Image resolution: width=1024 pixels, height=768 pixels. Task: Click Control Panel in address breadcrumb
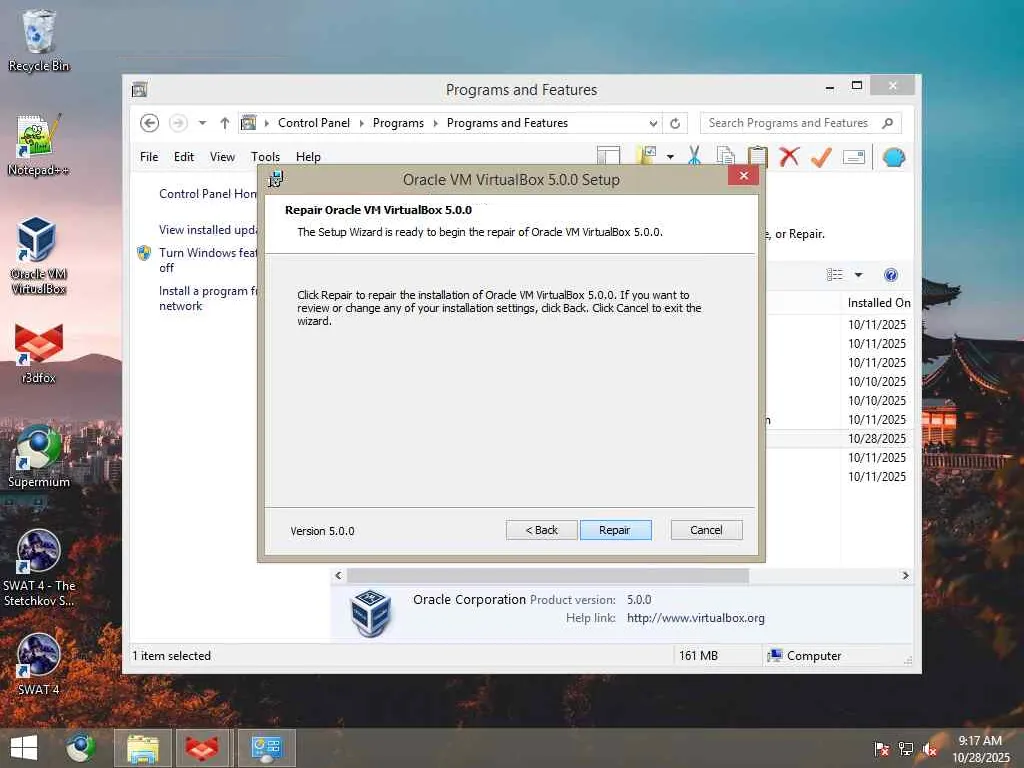tap(313, 123)
